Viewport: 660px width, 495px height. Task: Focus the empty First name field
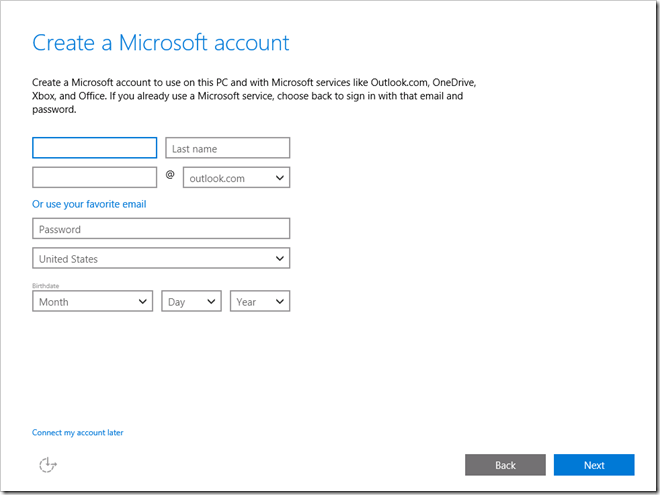coord(94,148)
